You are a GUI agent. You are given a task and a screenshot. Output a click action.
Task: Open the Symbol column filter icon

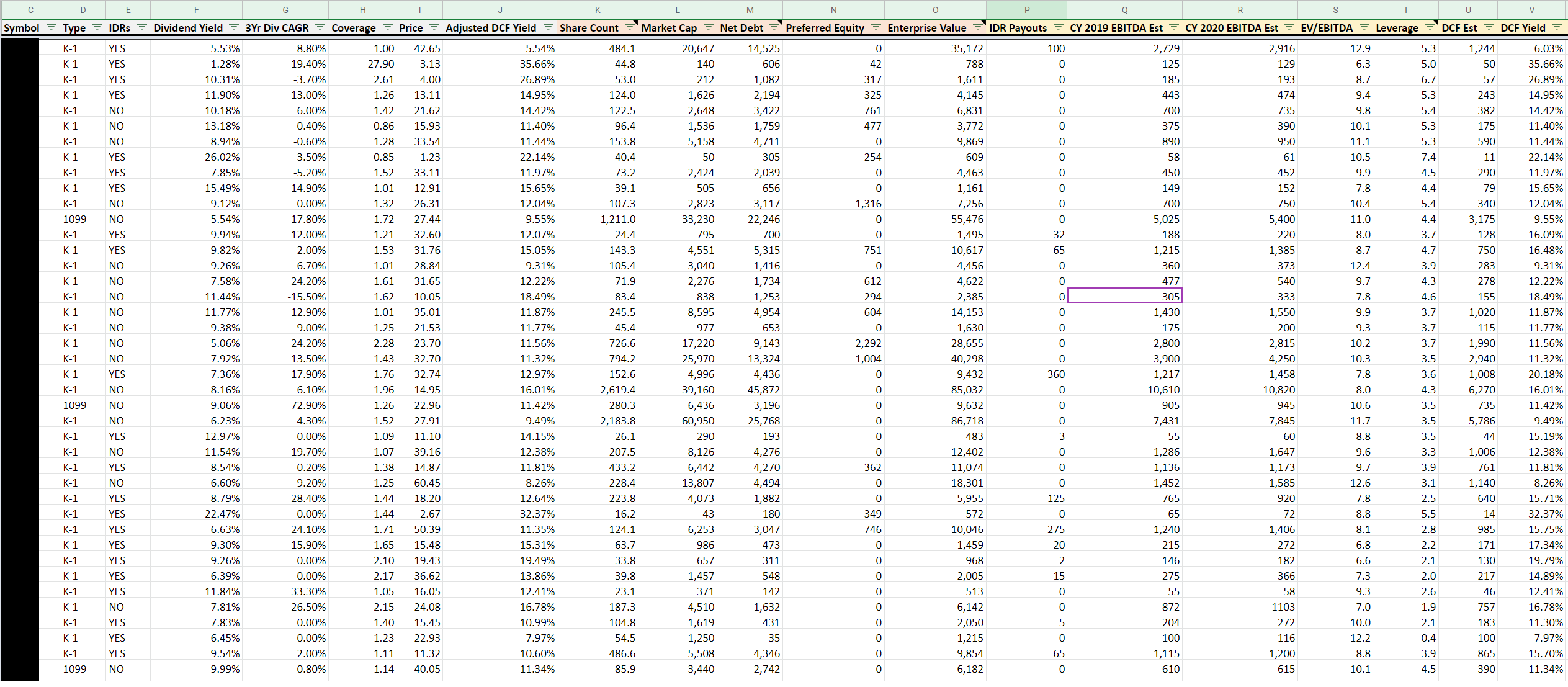point(52,27)
